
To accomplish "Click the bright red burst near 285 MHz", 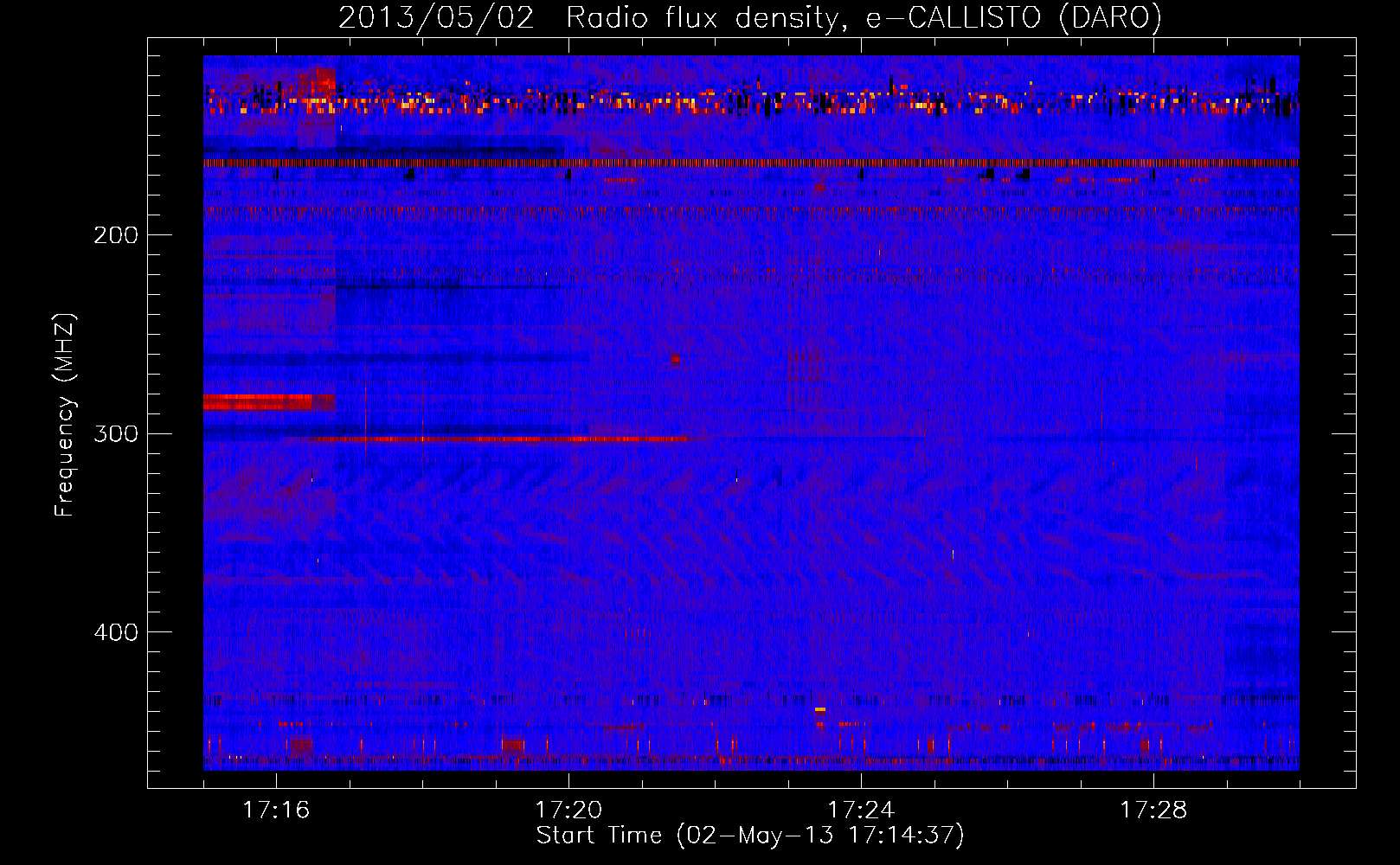I will click(x=268, y=401).
